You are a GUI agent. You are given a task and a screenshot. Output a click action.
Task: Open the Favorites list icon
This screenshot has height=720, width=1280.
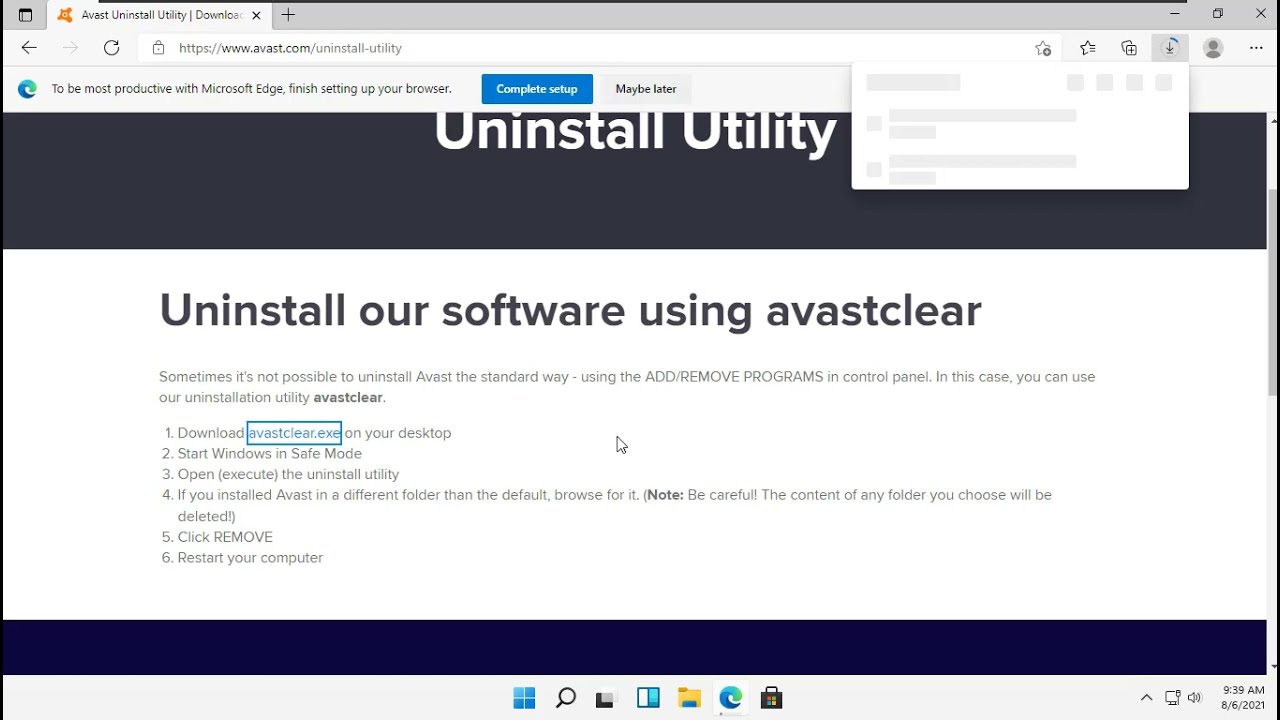[x=1087, y=48]
